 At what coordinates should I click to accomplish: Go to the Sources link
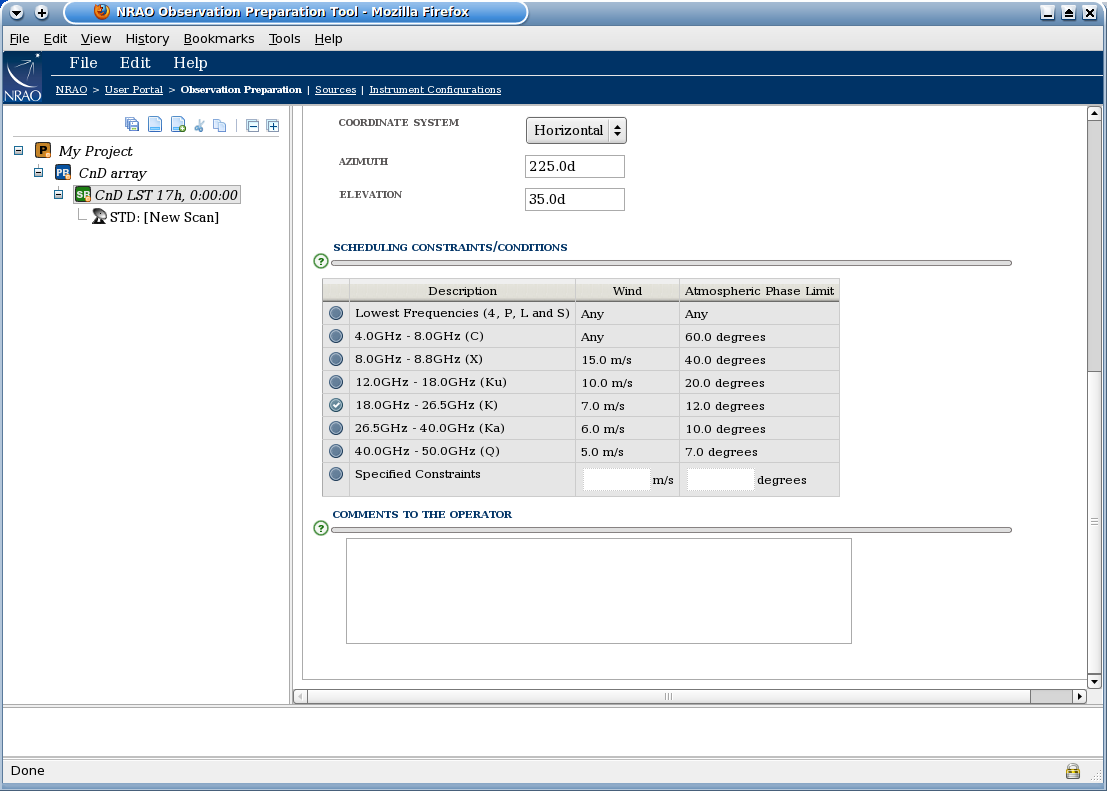click(335, 89)
